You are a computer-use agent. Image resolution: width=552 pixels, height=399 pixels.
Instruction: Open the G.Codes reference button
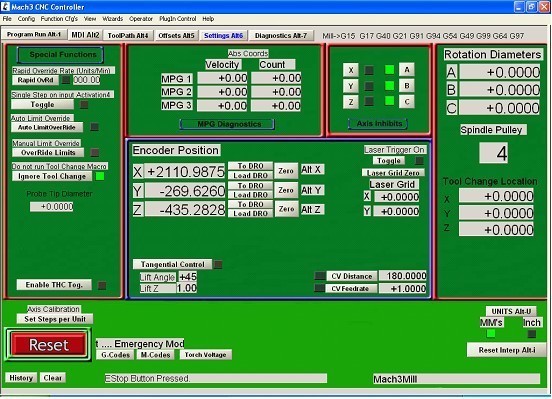[115, 355]
